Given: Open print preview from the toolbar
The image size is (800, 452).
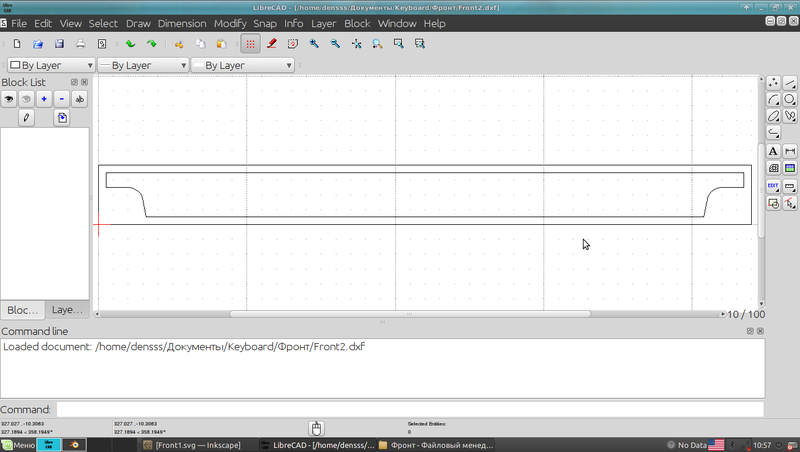Looking at the screenshot, I should click(102, 44).
